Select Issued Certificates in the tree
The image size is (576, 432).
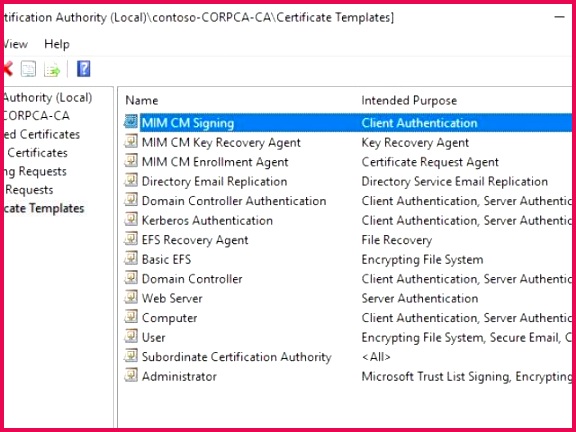point(37,152)
